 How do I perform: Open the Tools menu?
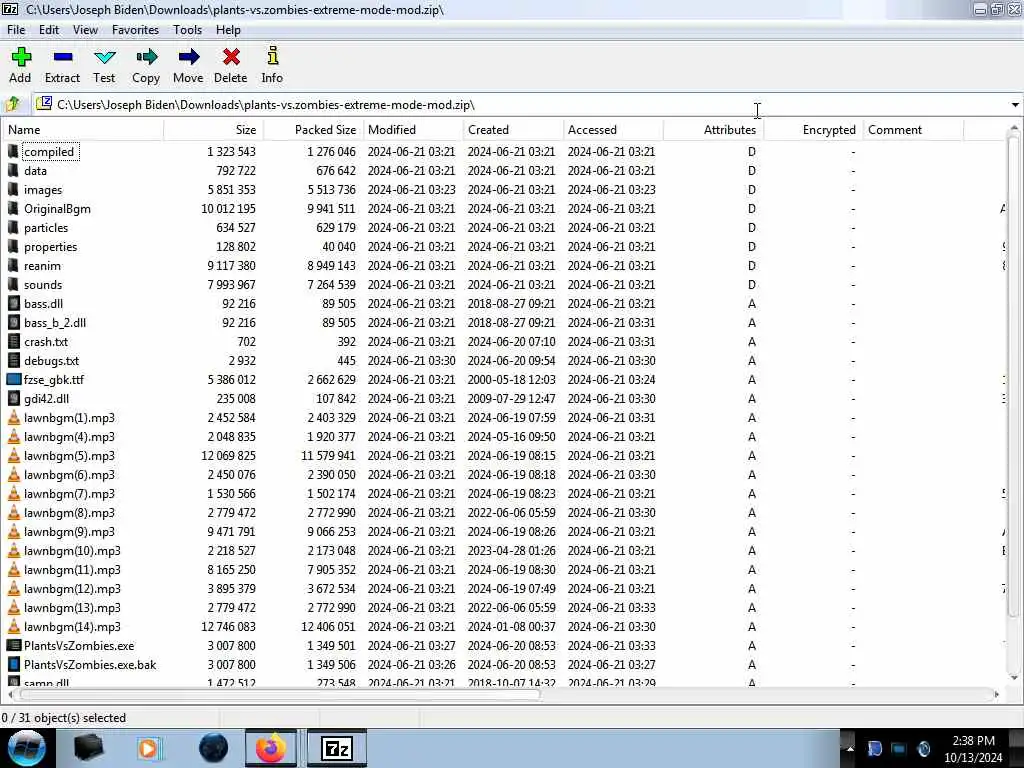click(187, 30)
